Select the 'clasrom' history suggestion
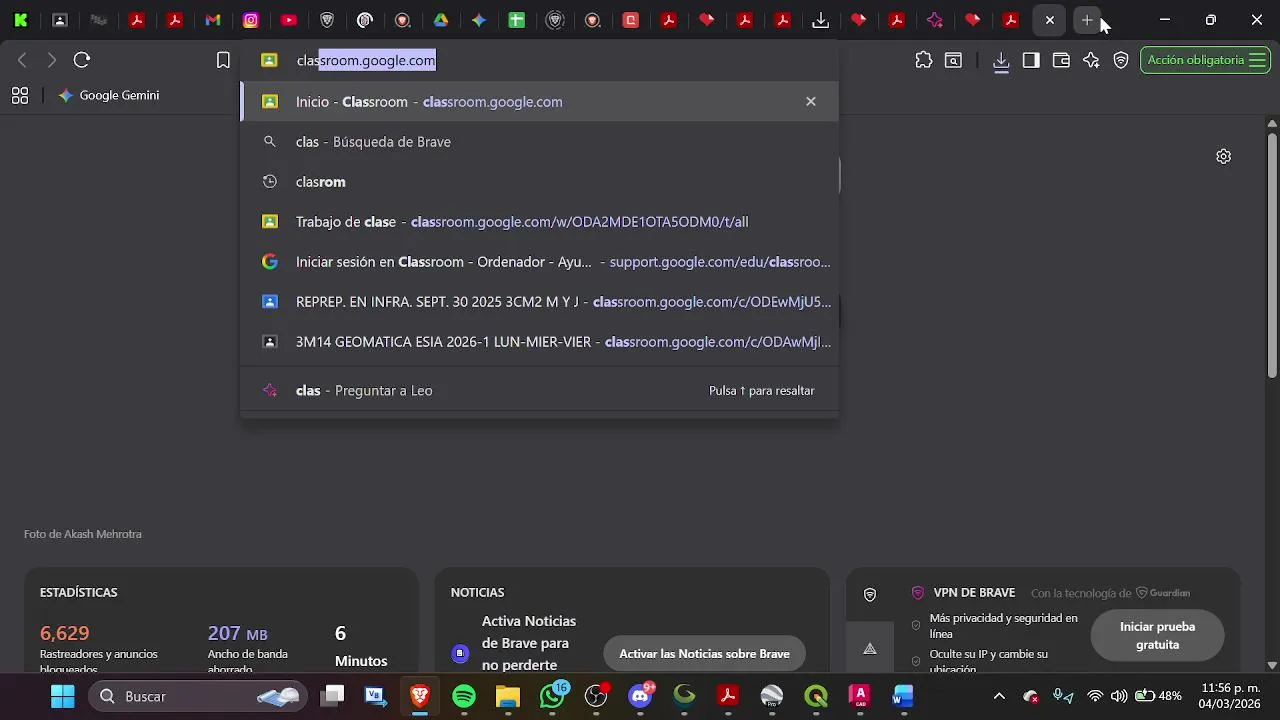The height and width of the screenshot is (720, 1280). point(539,181)
